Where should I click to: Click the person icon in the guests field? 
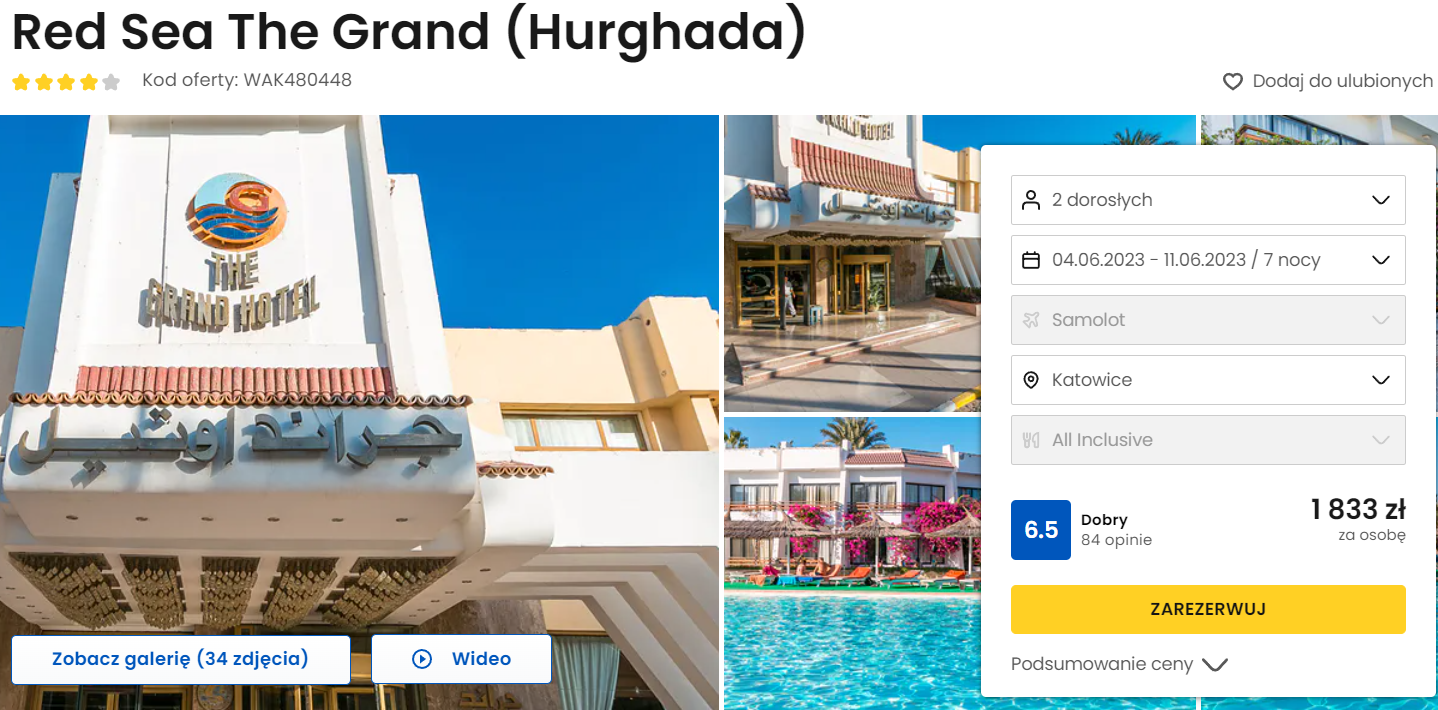pyautogui.click(x=1031, y=200)
